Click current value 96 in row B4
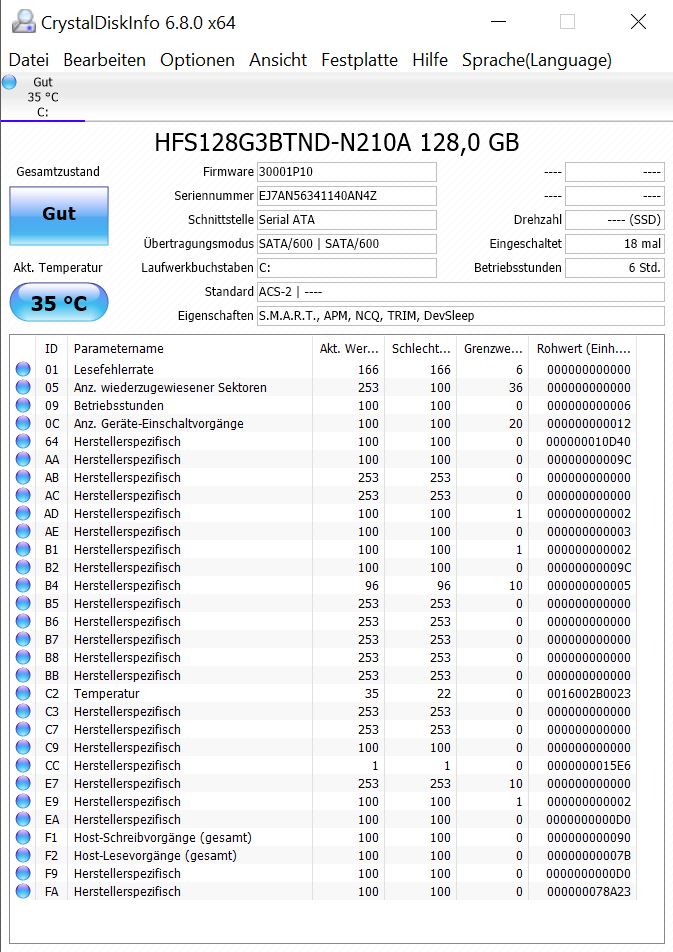673x952 pixels. 372,585
